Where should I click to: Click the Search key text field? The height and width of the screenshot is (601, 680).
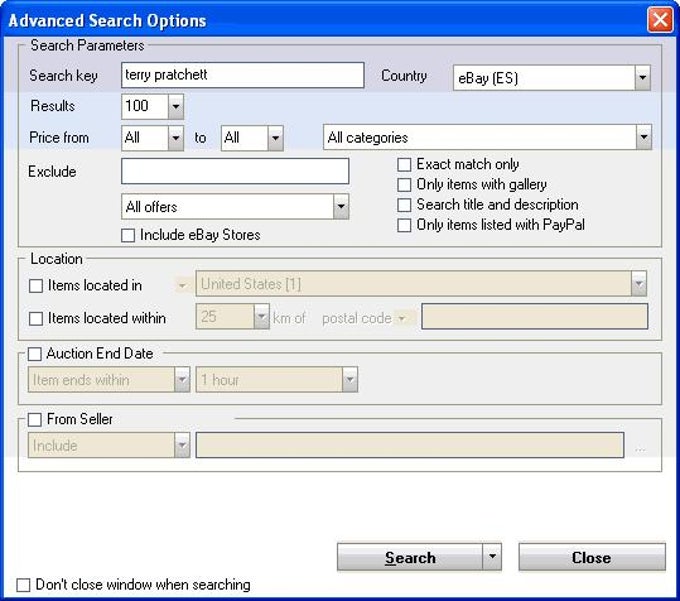click(242, 75)
